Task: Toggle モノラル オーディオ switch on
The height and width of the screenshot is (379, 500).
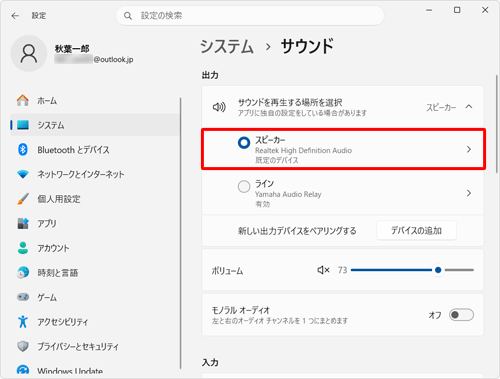Action: point(461,315)
